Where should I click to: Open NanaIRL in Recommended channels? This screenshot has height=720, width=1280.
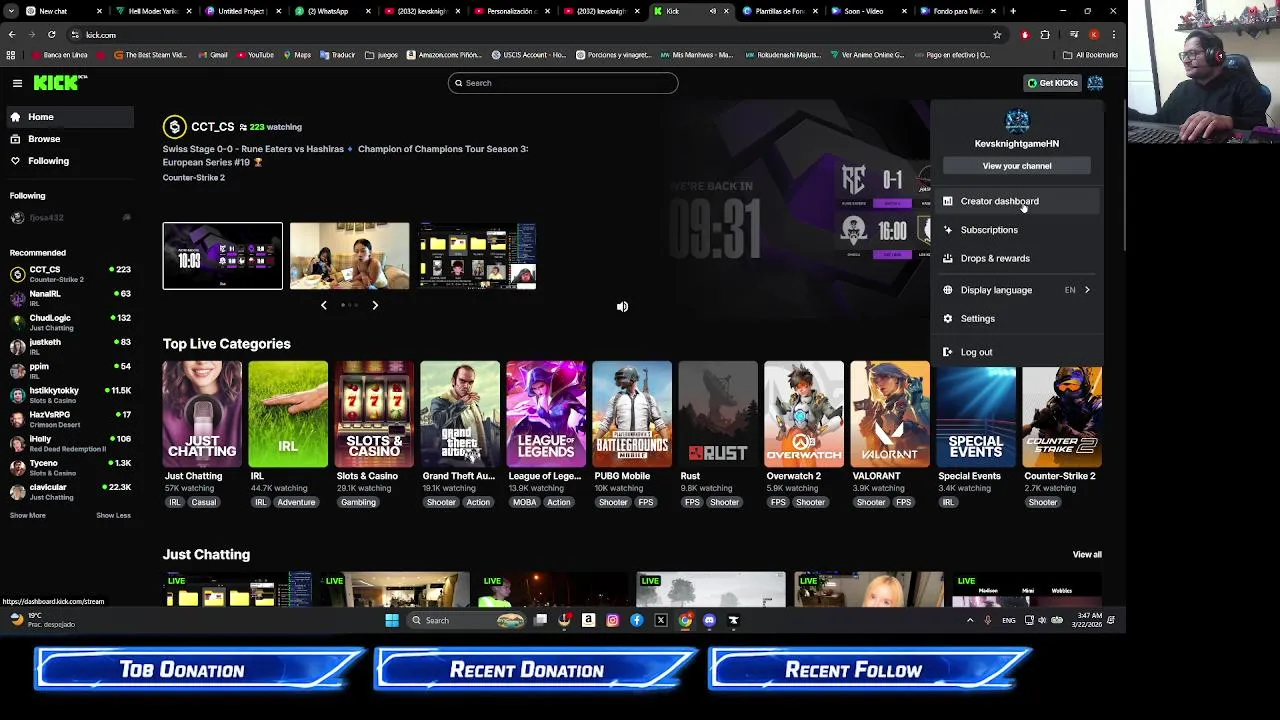click(70, 298)
